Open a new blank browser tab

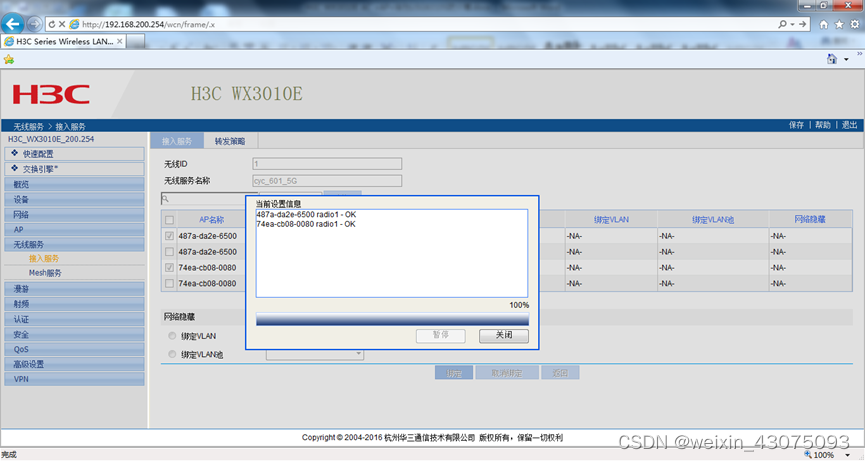[136, 41]
